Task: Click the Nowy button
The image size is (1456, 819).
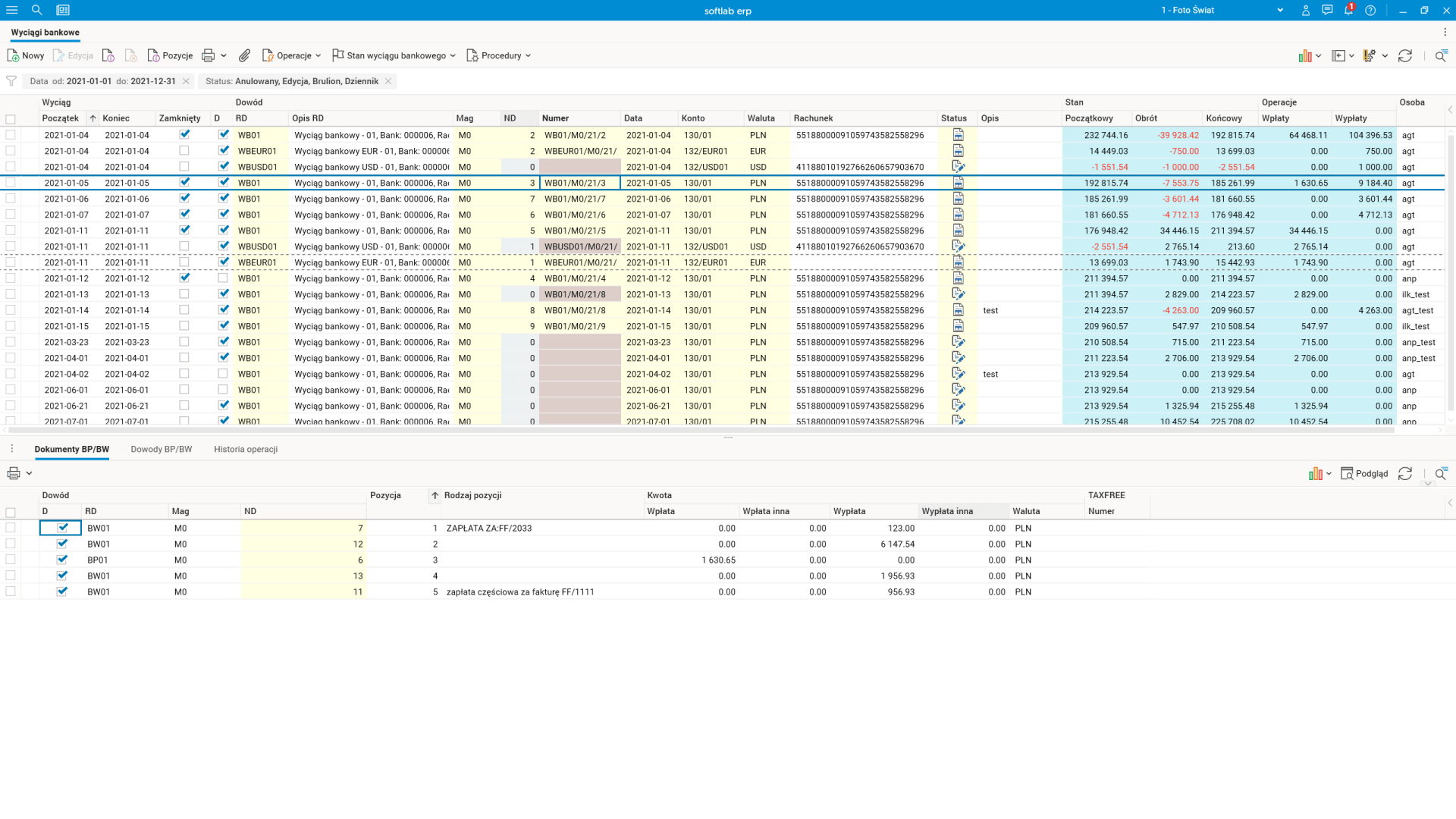Action: click(26, 55)
